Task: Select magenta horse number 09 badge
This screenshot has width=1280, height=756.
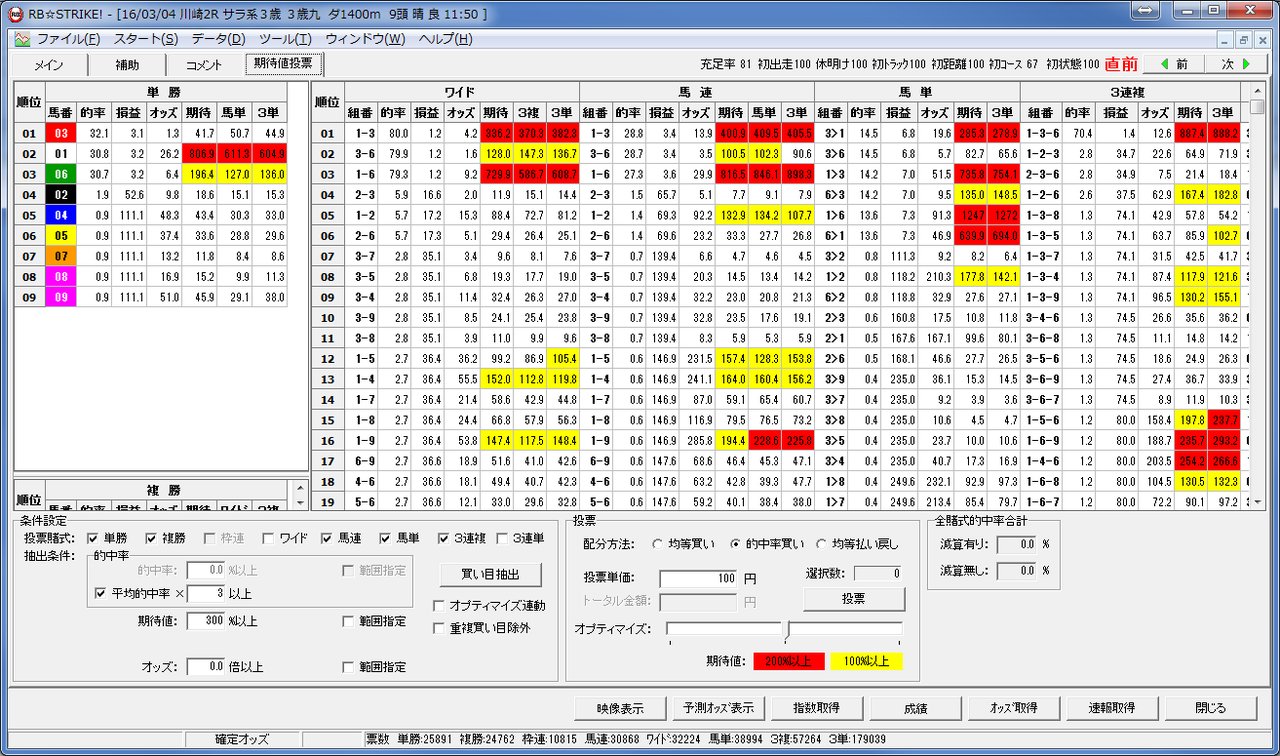Action: [x=60, y=296]
